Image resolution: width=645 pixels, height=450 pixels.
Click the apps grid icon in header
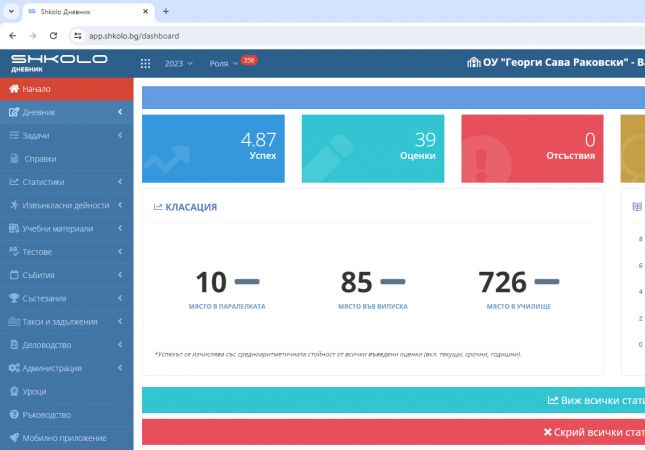click(145, 63)
